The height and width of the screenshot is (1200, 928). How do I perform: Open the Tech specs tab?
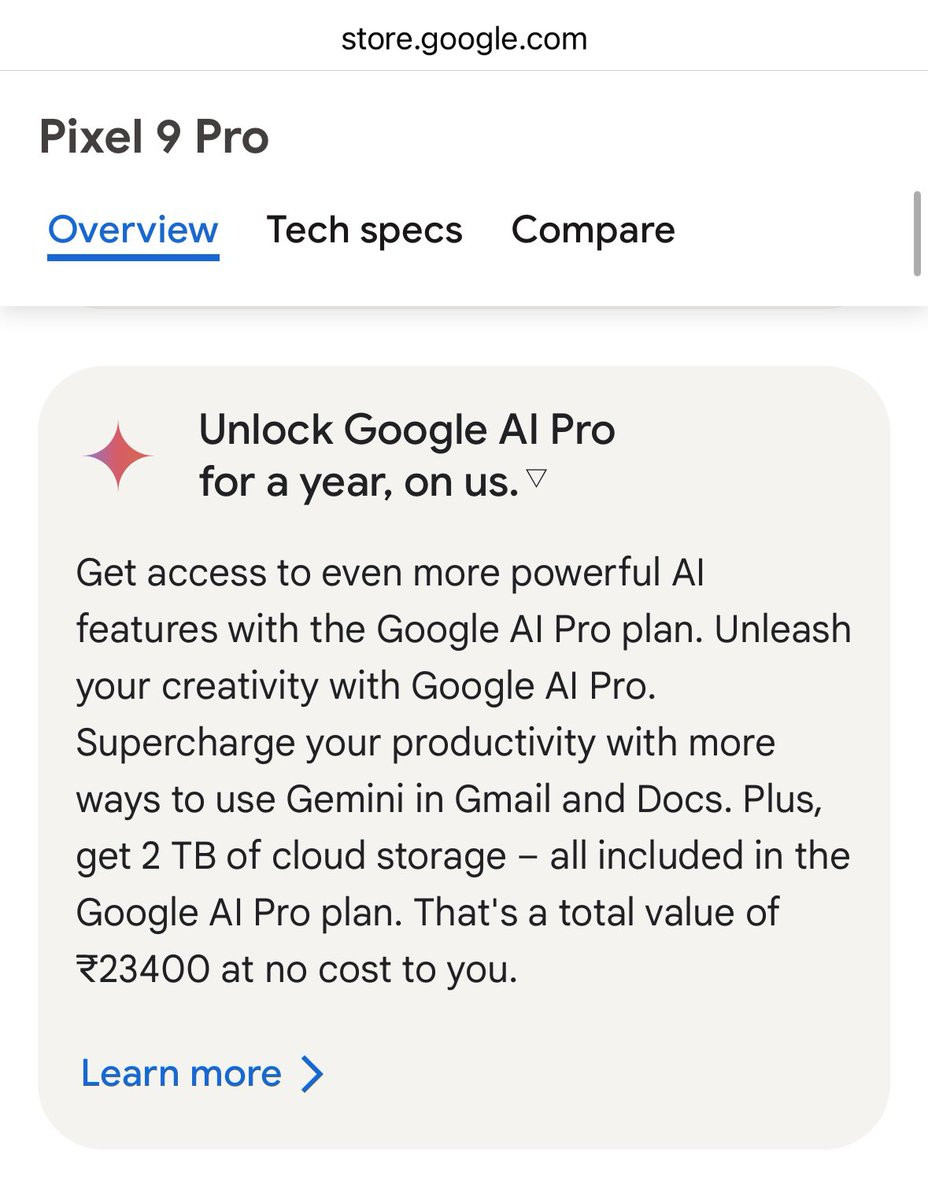click(364, 230)
